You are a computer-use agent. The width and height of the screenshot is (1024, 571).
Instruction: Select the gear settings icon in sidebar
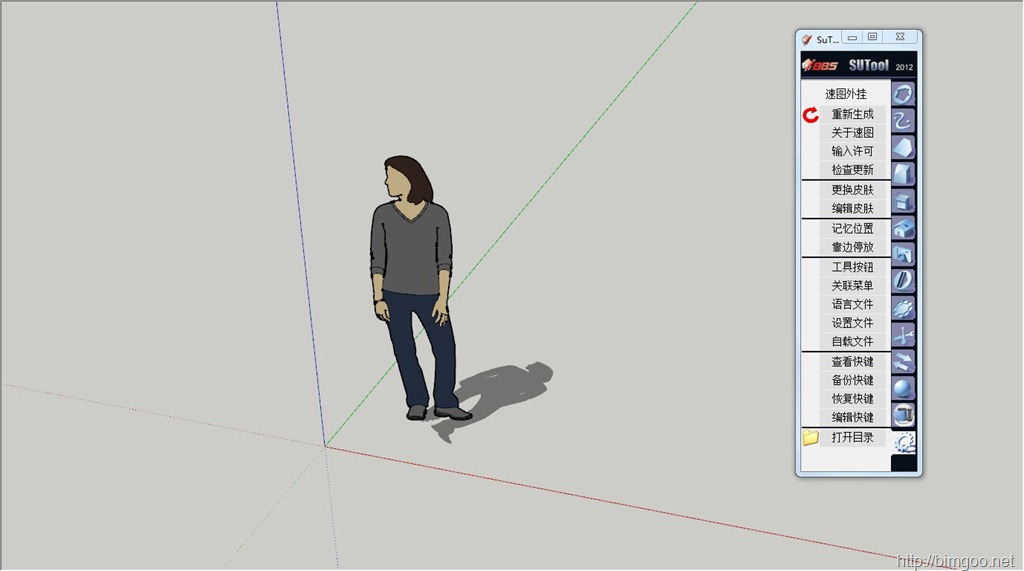click(x=904, y=441)
